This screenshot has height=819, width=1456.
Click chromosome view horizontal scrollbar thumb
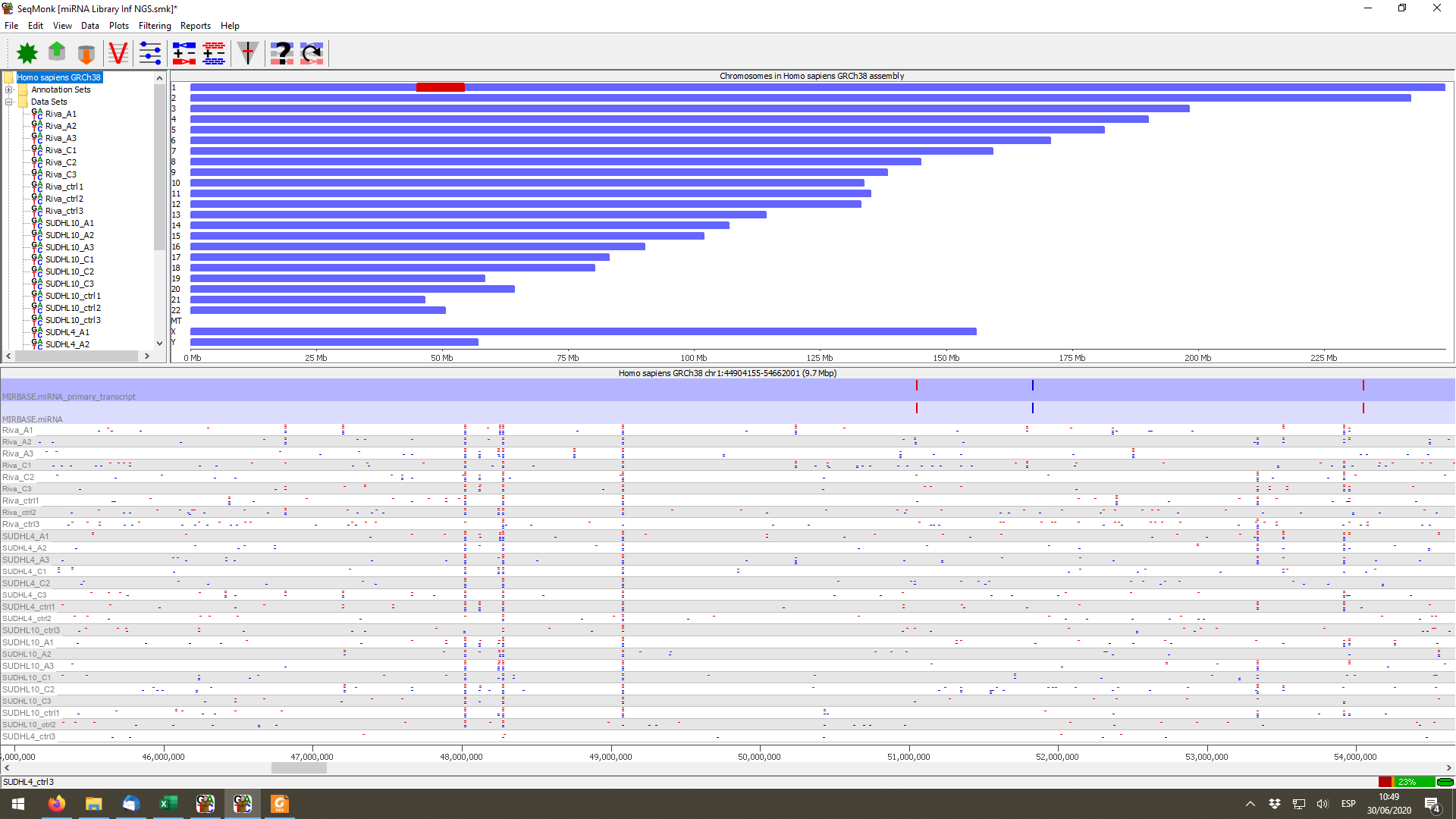coord(299,768)
